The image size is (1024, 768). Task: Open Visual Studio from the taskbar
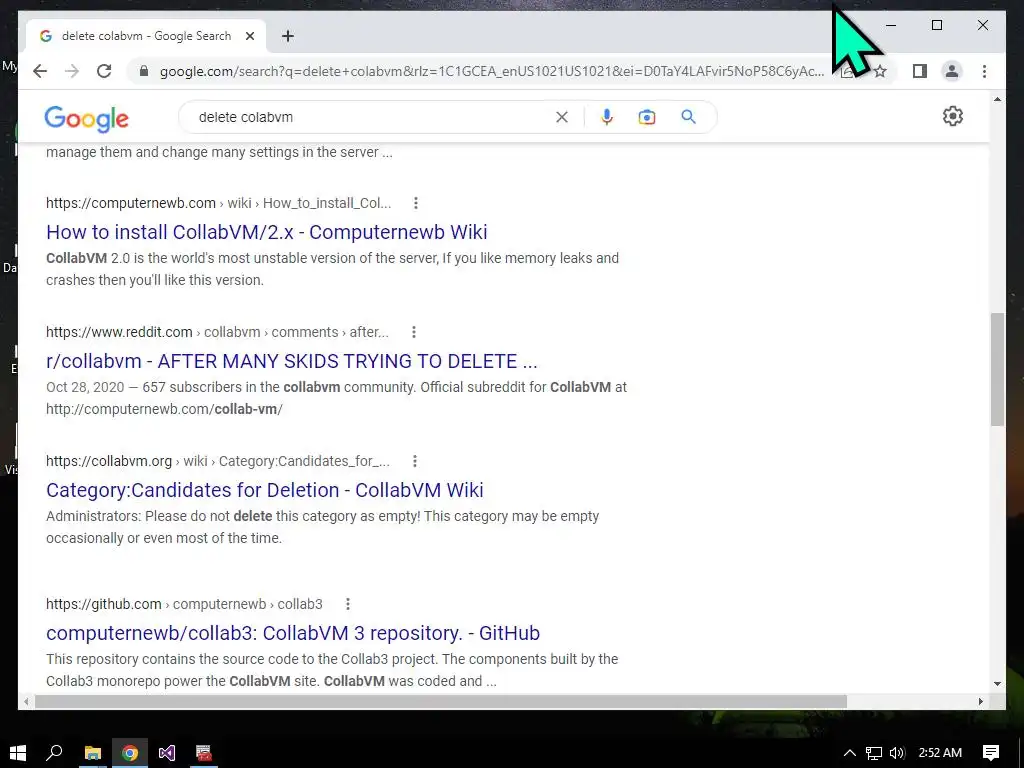pos(167,753)
